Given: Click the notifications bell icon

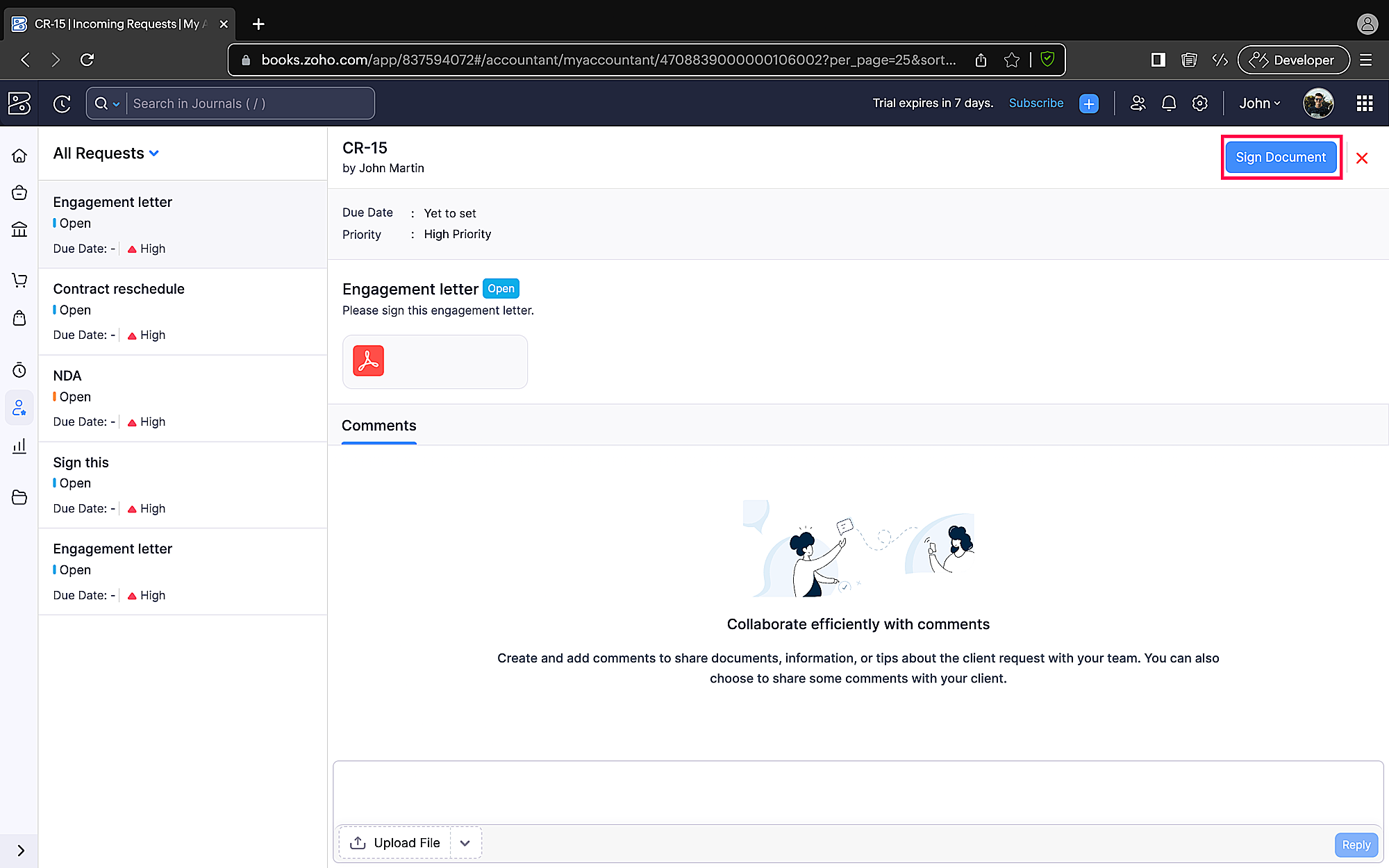Looking at the screenshot, I should (x=1169, y=103).
